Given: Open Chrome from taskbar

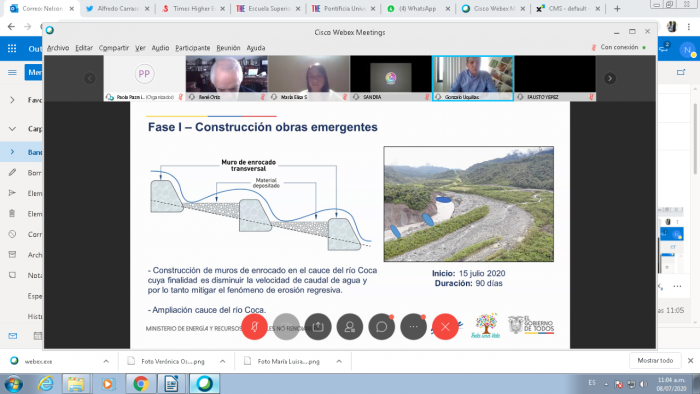Looking at the screenshot, I should pos(141,384).
